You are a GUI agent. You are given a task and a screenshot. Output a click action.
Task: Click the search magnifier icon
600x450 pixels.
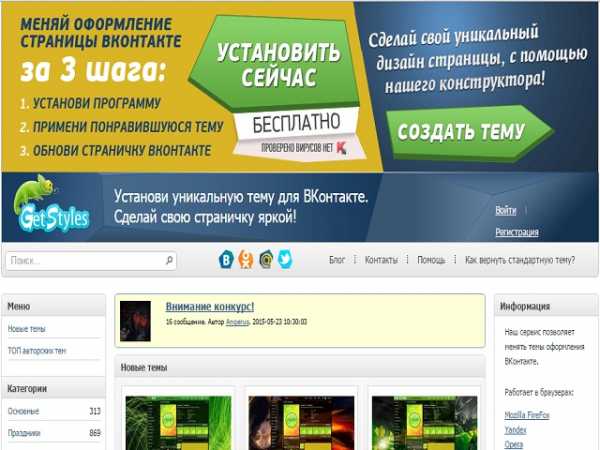pyautogui.click(x=169, y=261)
